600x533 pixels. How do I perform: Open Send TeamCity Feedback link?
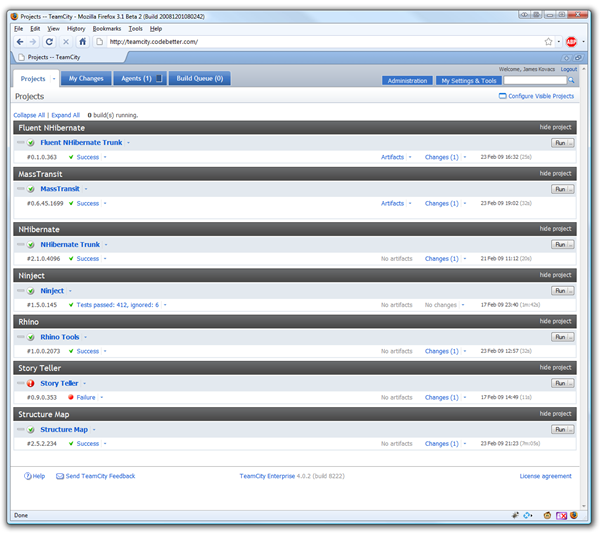100,476
